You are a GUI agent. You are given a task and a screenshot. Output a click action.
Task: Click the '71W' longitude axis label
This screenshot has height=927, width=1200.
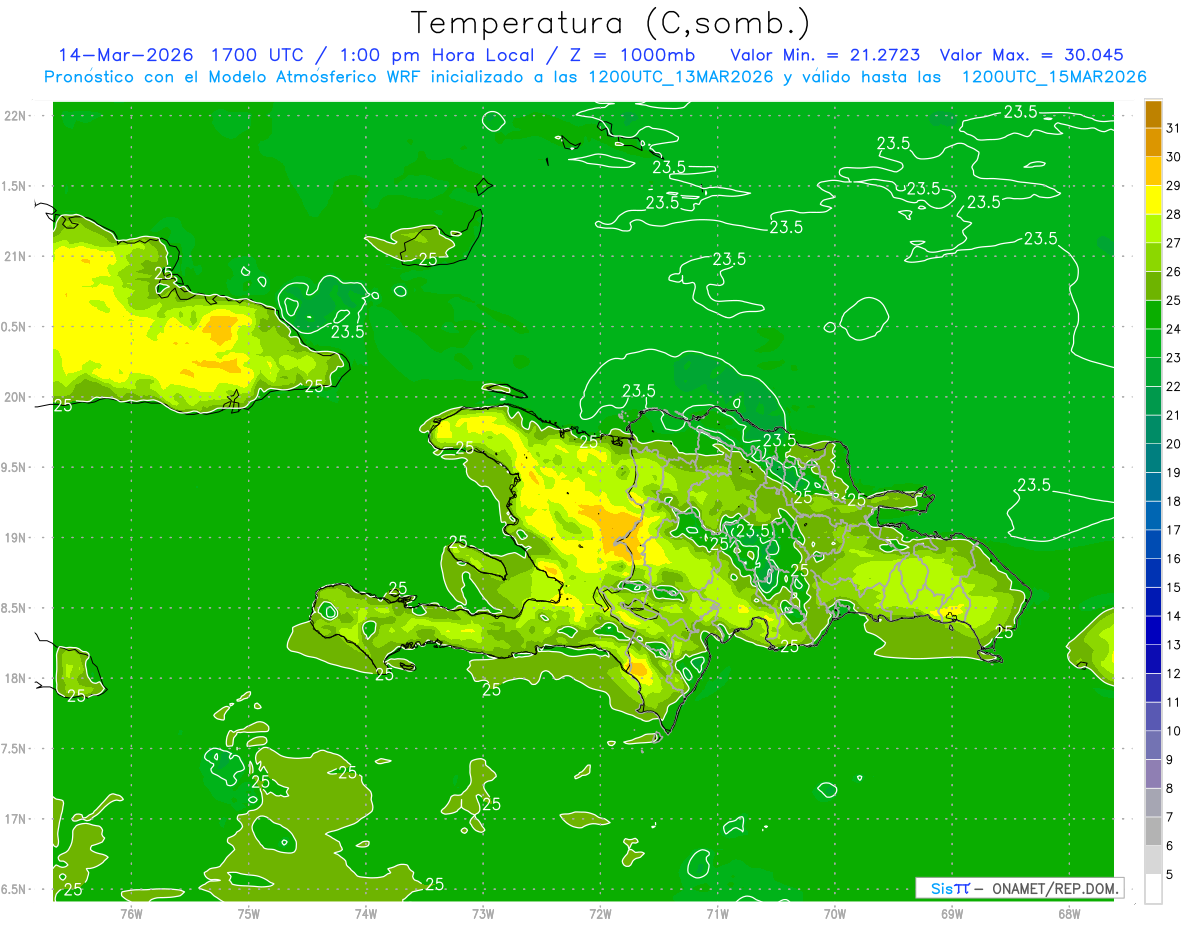pyautogui.click(x=717, y=912)
